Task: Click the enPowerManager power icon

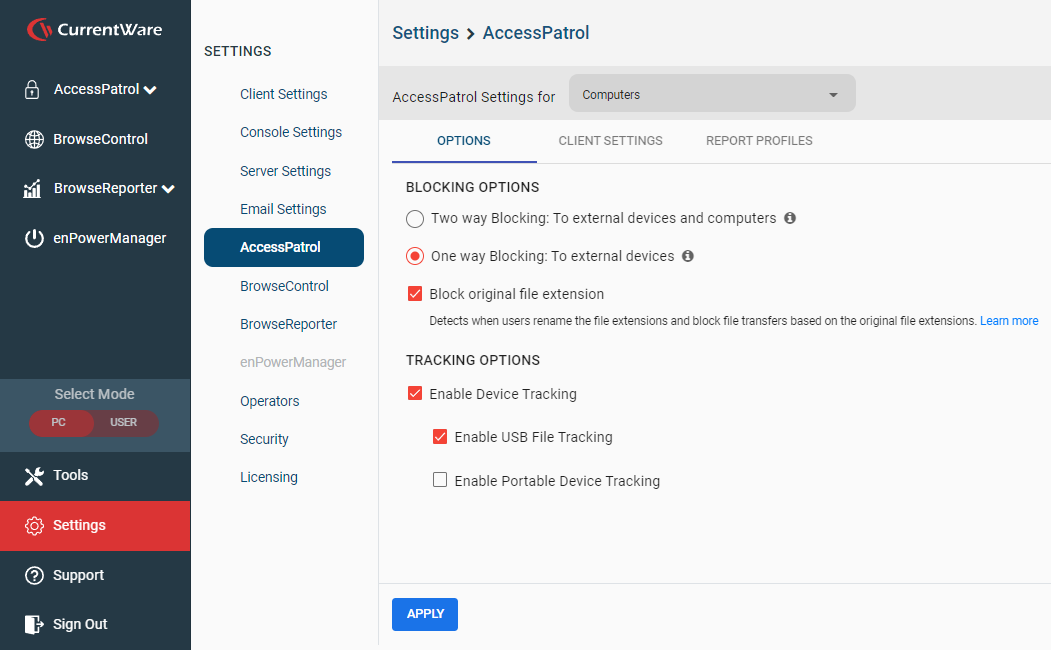Action: (34, 239)
